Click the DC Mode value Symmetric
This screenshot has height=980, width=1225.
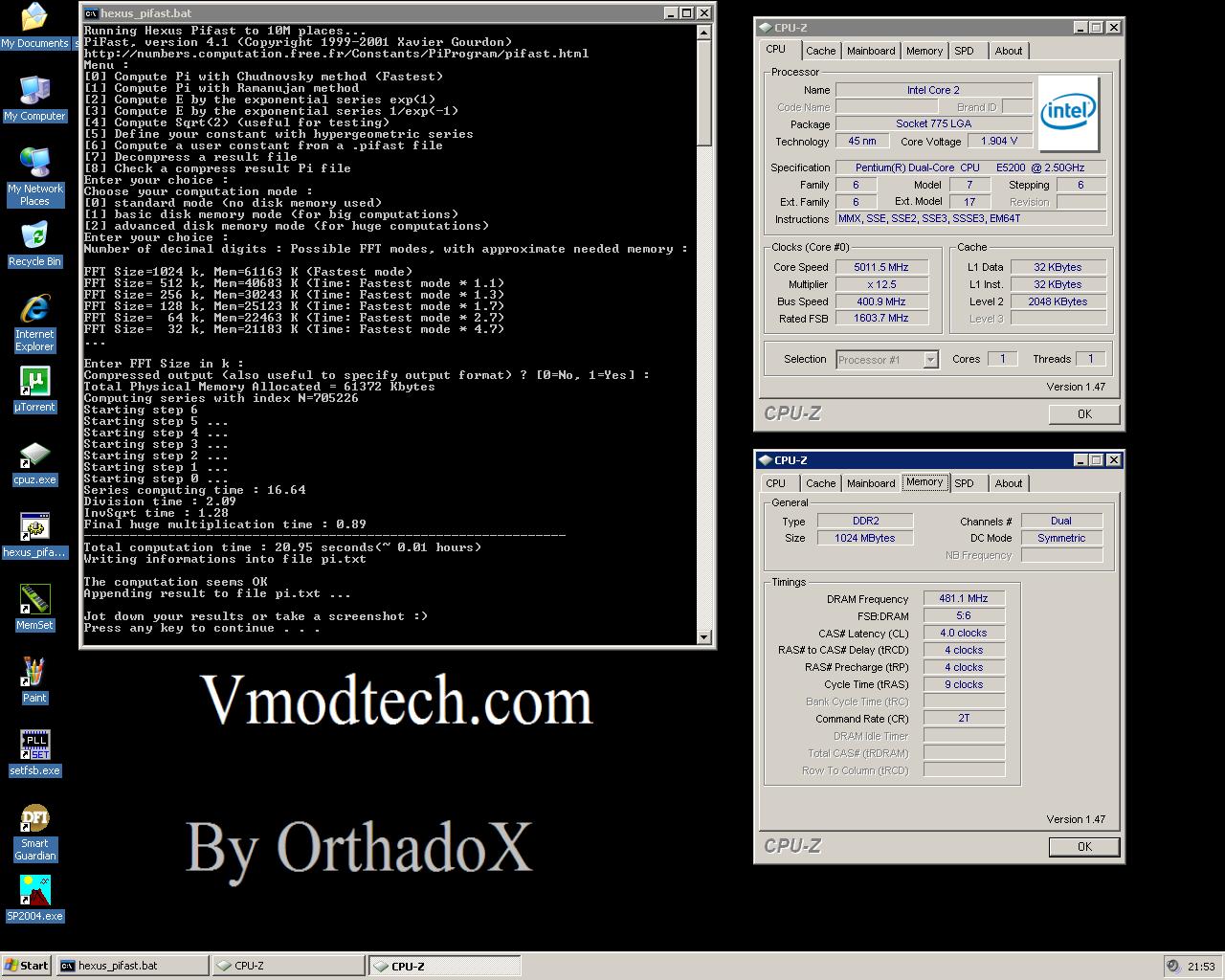point(1061,538)
